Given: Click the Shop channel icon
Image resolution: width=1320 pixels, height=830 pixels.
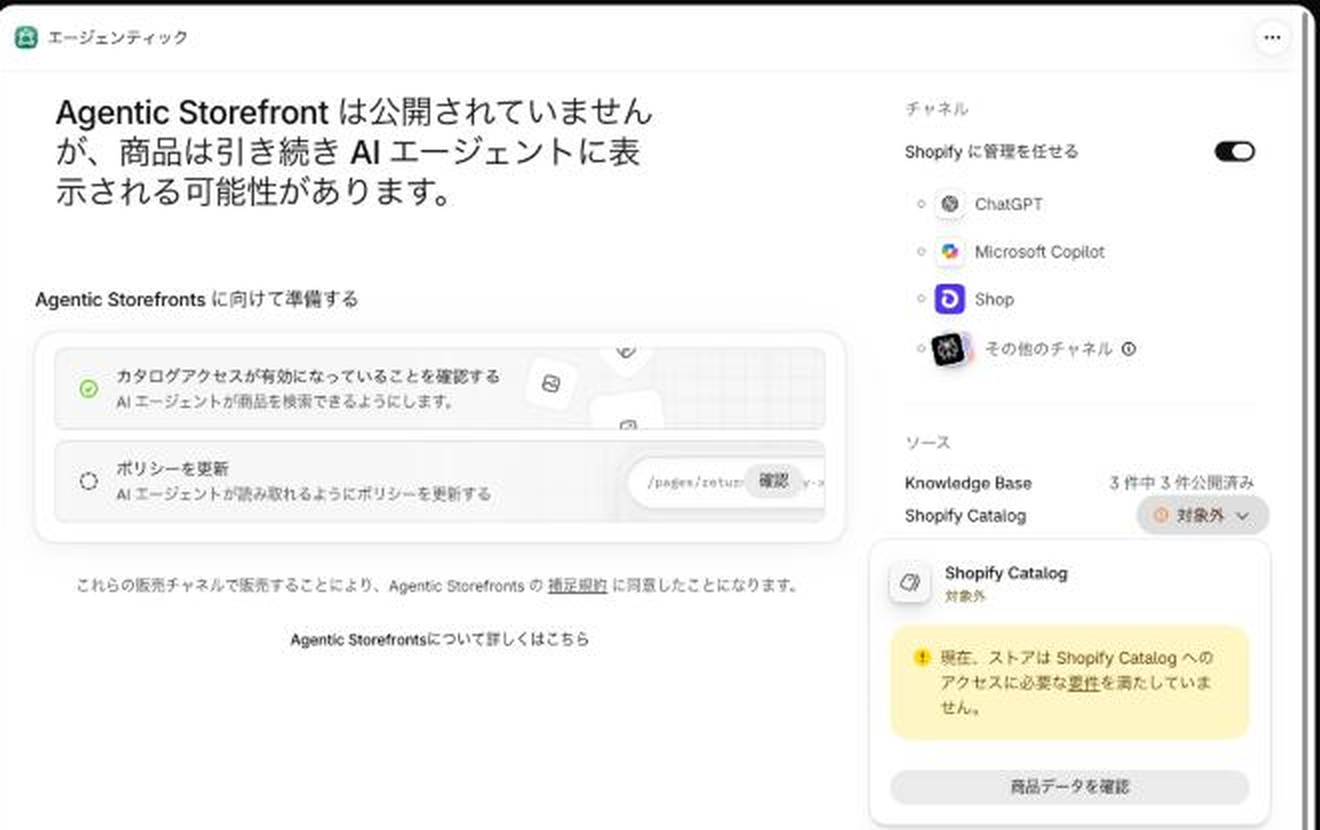Looking at the screenshot, I should point(949,299).
